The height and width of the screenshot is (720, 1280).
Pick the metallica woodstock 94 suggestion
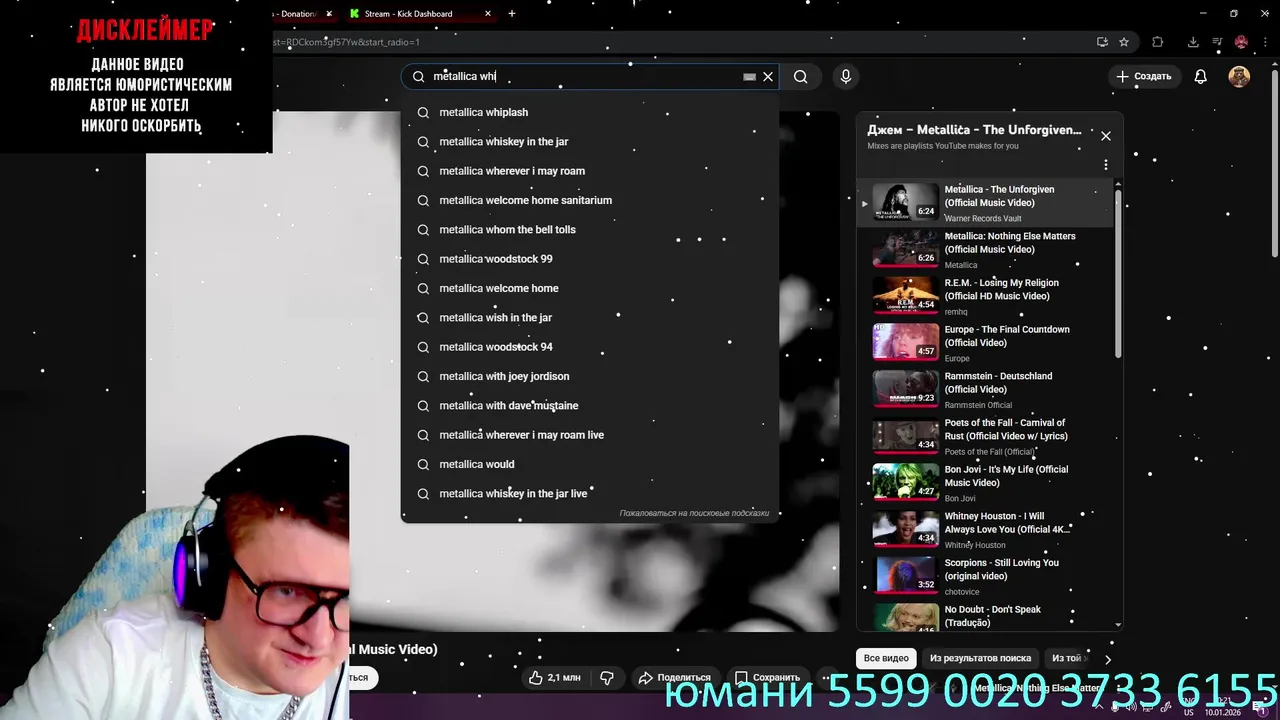click(x=590, y=347)
